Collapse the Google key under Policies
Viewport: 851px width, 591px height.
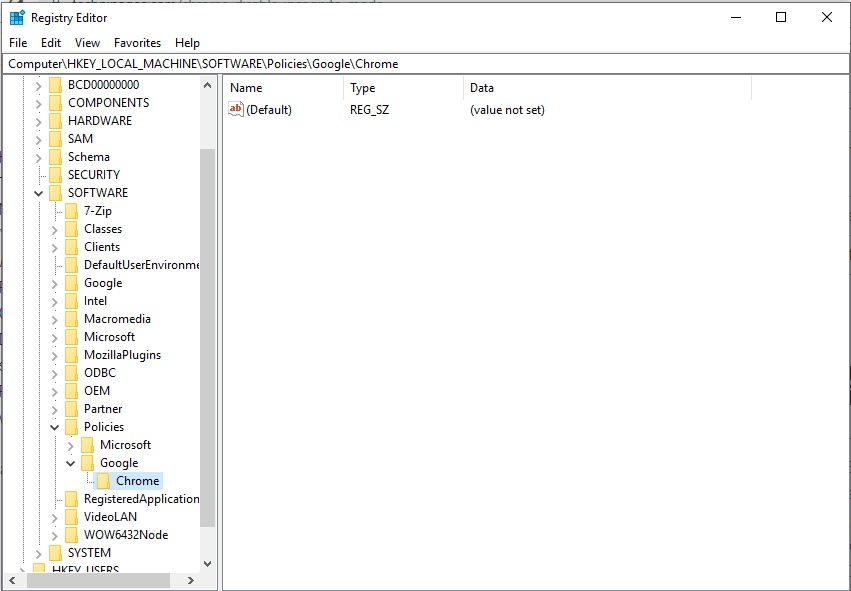[71, 463]
